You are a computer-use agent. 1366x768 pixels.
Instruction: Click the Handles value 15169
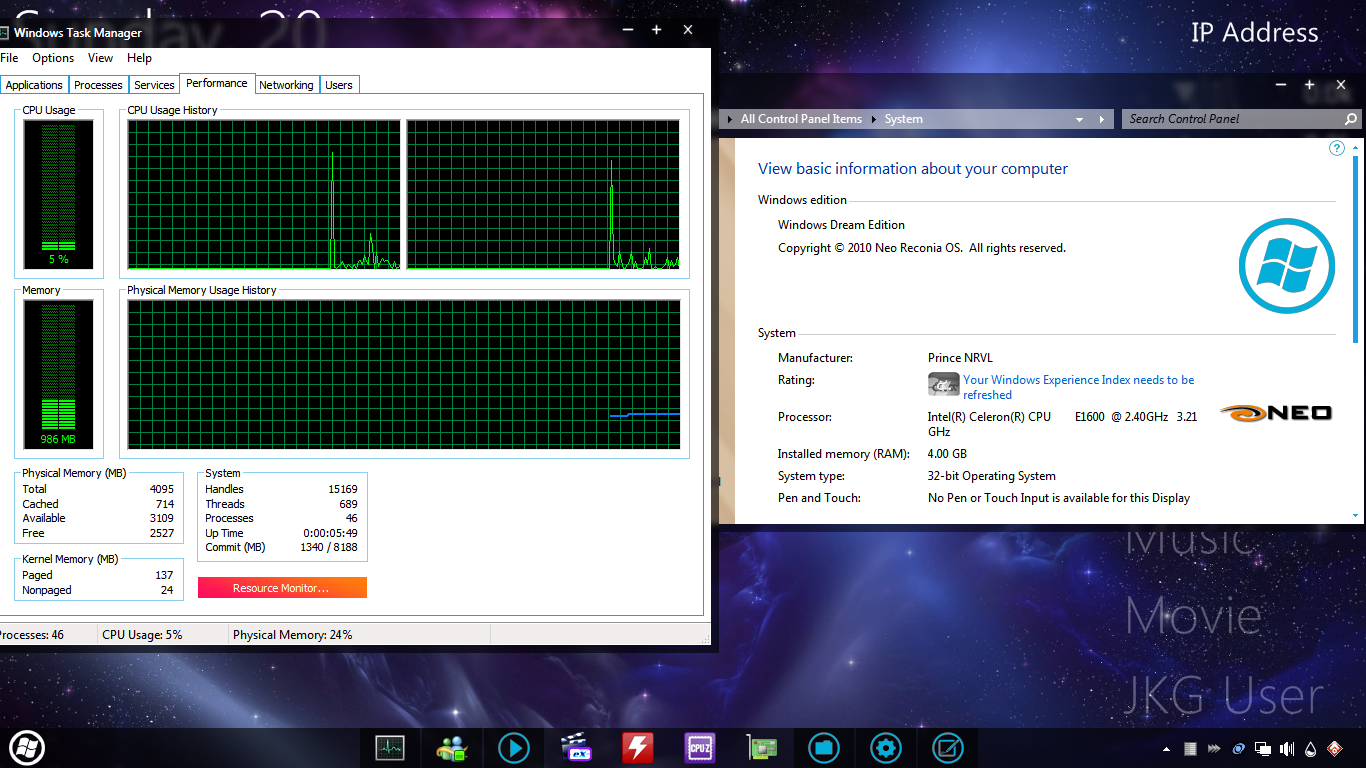click(x=343, y=489)
